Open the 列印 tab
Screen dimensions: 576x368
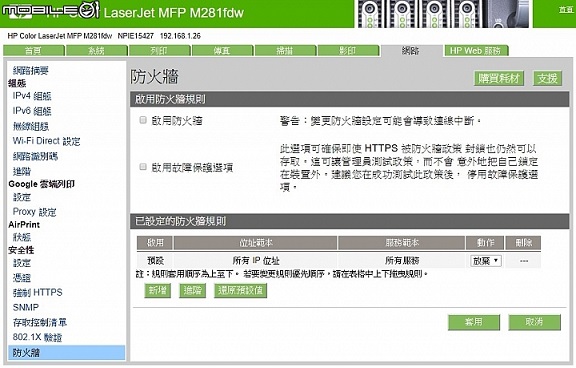tap(159, 51)
